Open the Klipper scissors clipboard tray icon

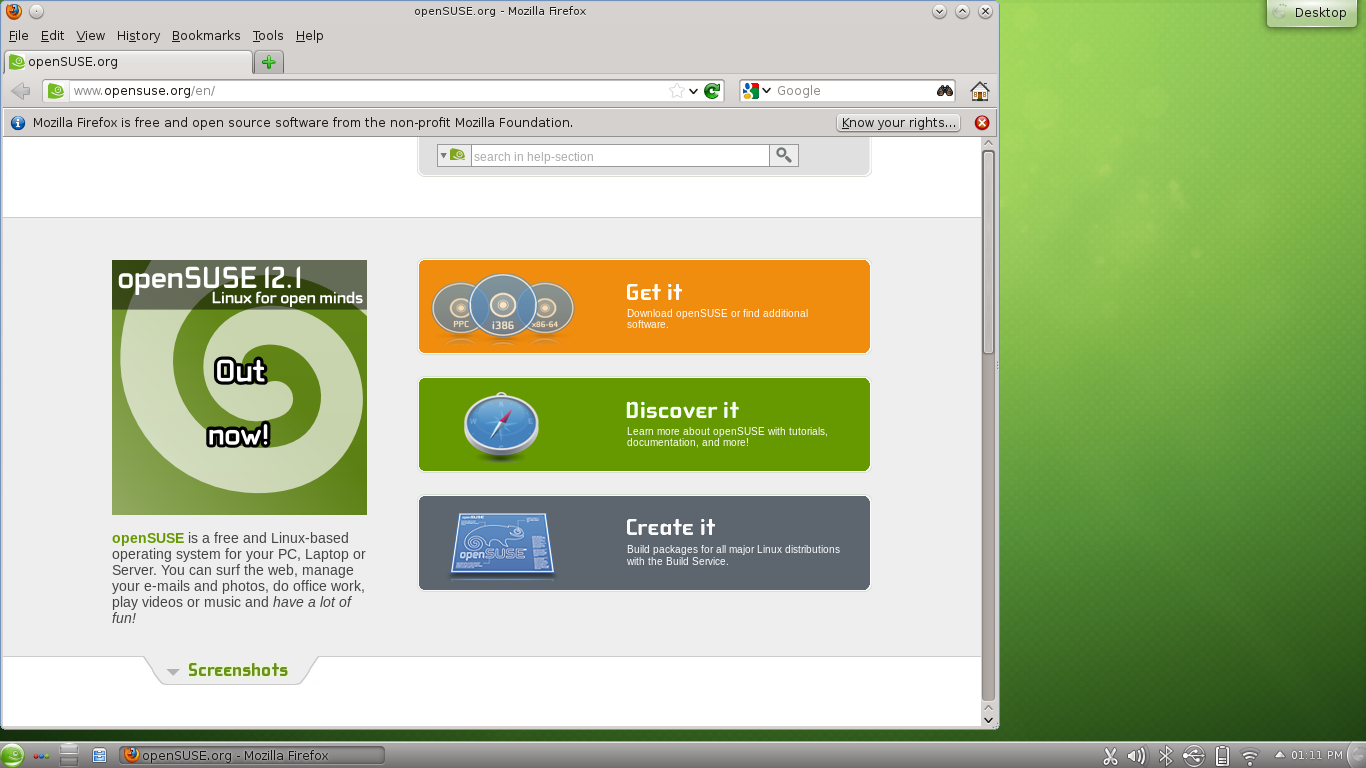pos(1110,756)
